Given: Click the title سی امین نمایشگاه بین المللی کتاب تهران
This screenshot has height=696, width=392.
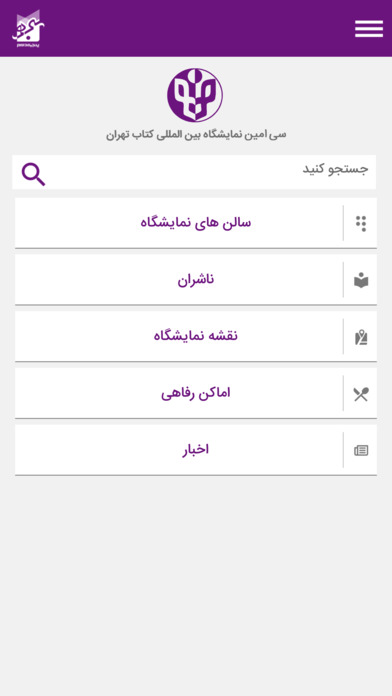Looking at the screenshot, I should click(196, 134).
